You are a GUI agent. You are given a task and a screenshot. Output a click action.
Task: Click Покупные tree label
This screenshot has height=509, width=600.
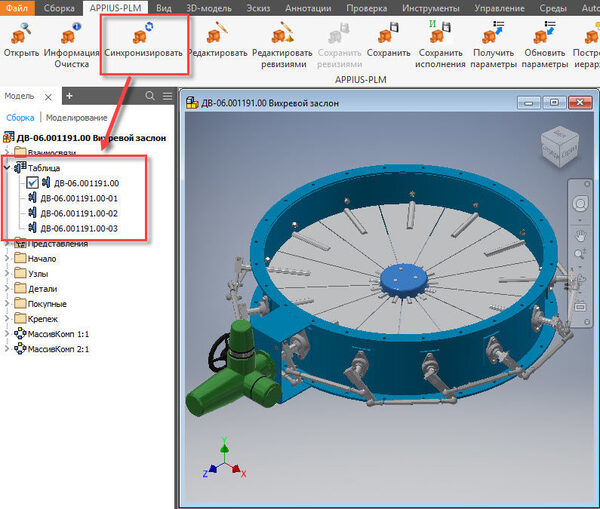[x=47, y=304]
